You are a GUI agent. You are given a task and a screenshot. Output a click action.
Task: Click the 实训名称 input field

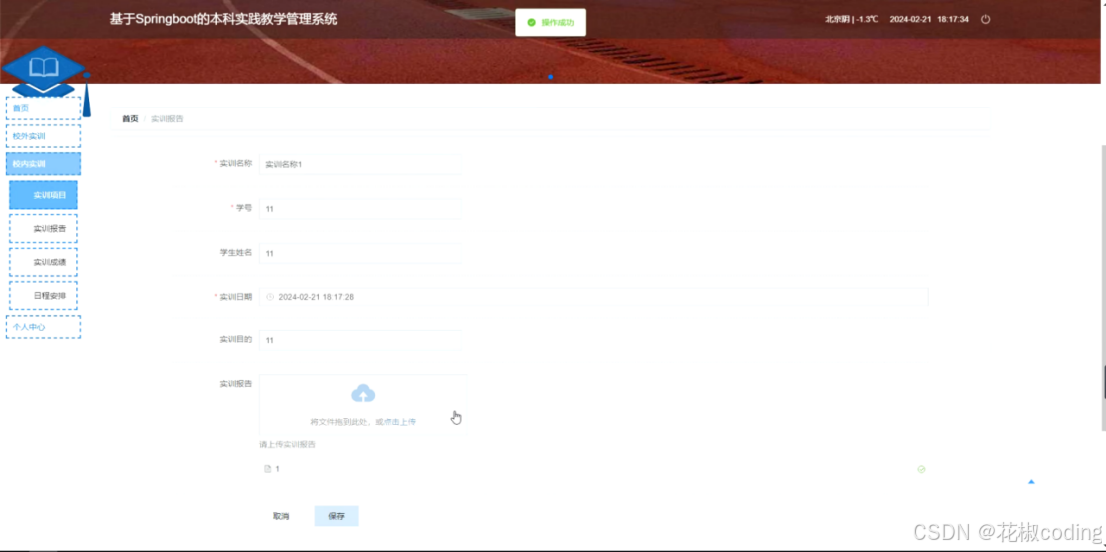coord(360,164)
